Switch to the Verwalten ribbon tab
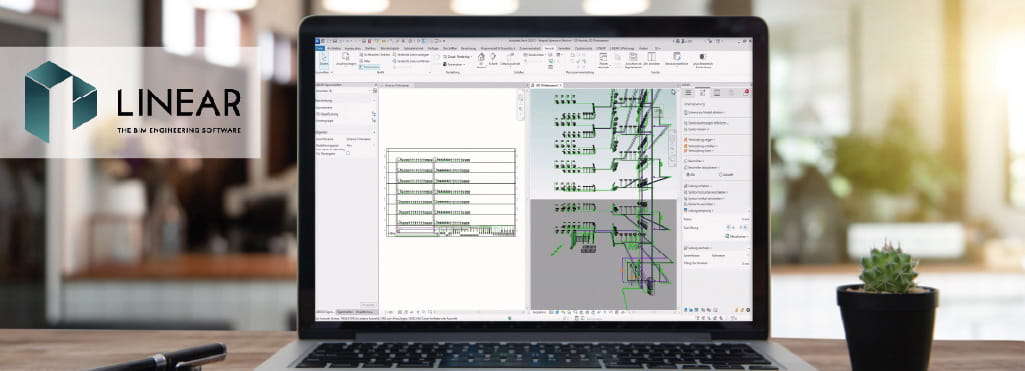1025x371 pixels. tap(564, 48)
